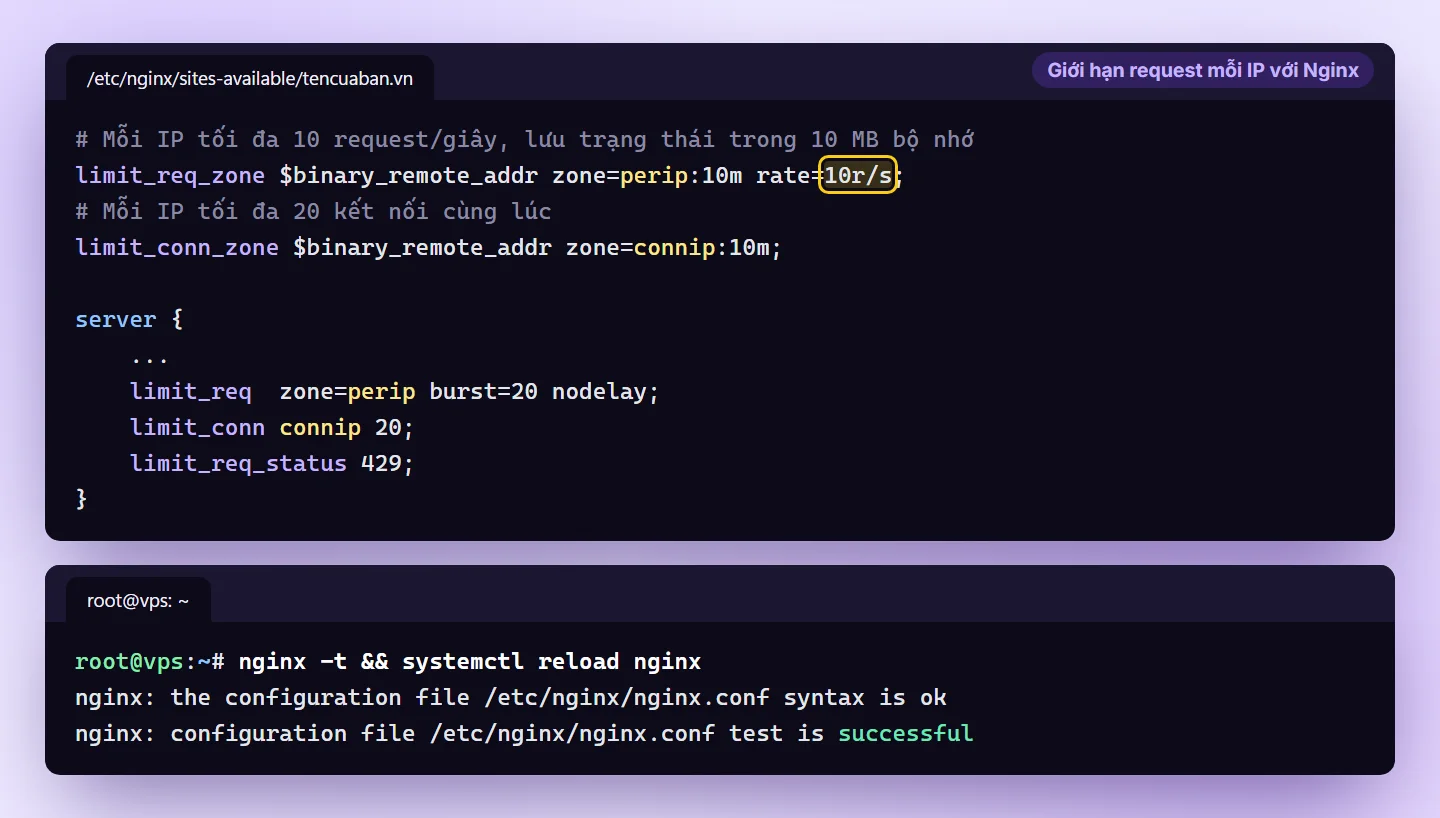Click the "server" block keyword

pyautogui.click(x=116, y=320)
